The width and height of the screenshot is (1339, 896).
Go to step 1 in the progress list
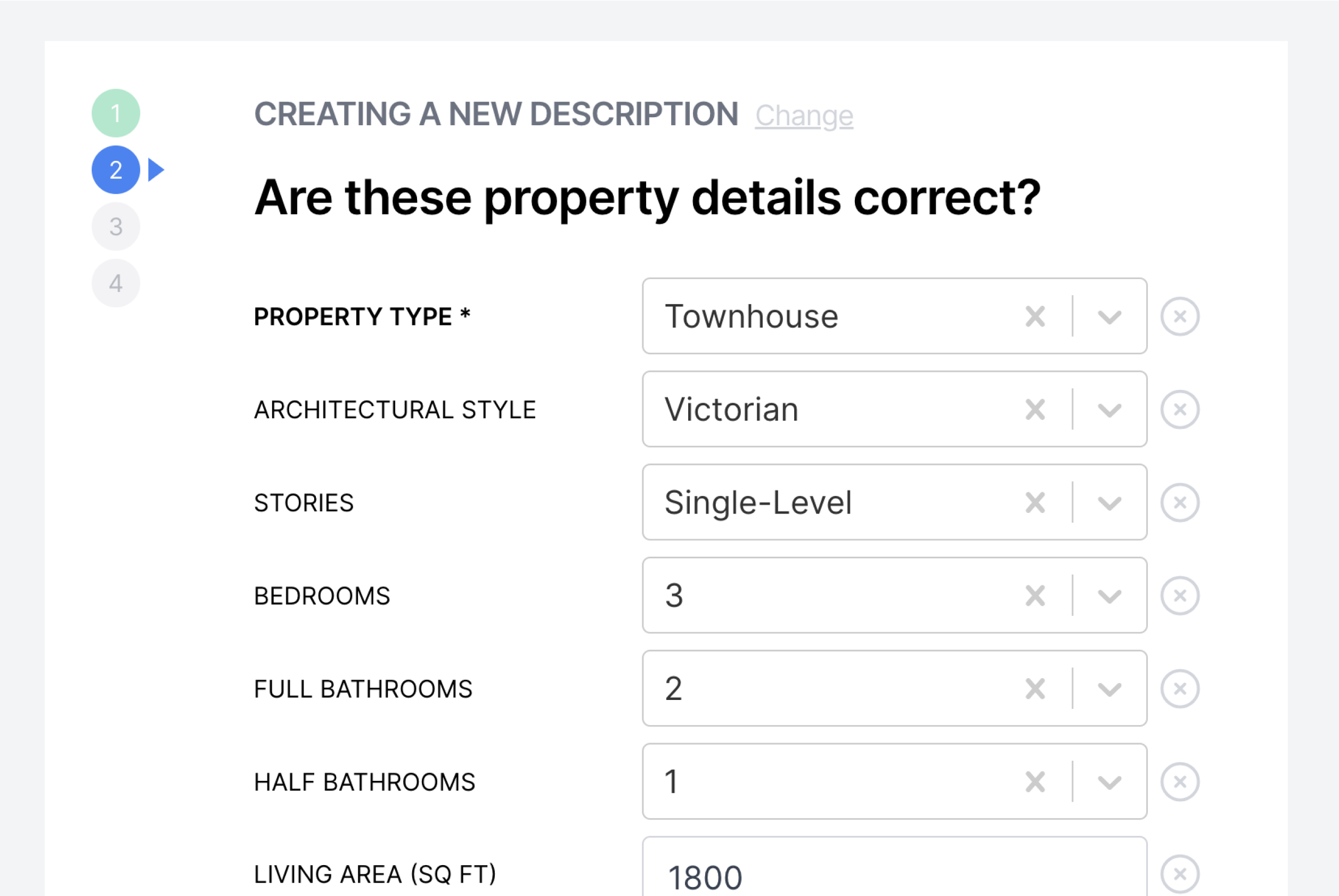pos(116,113)
